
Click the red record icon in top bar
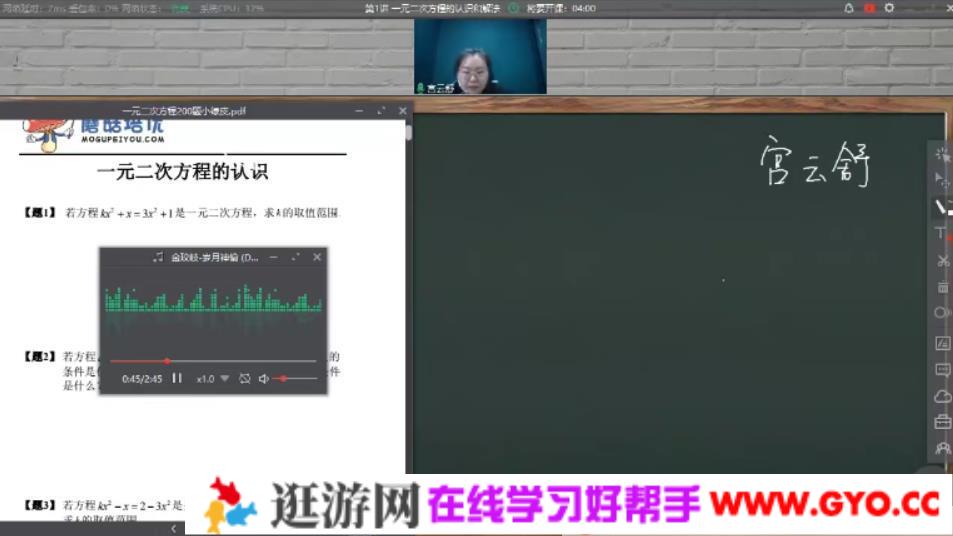[x=869, y=8]
